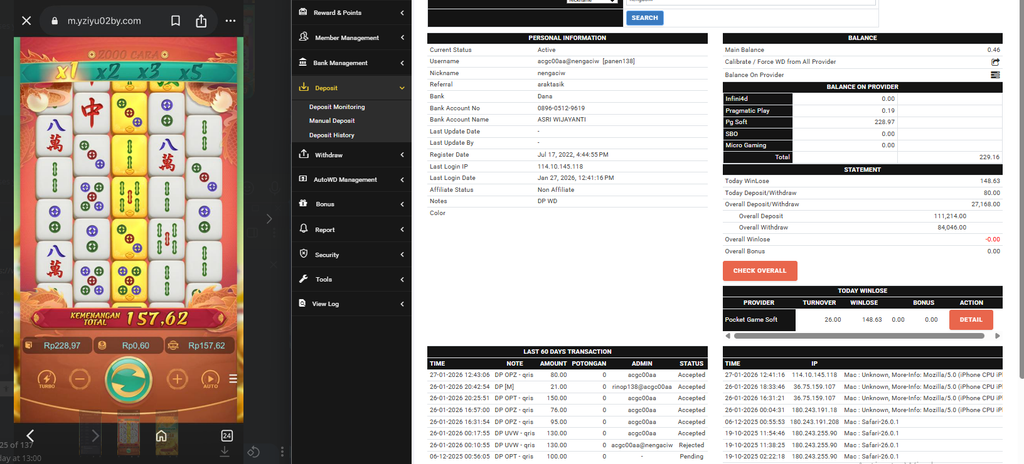Click the blue SEARCH button
This screenshot has width=1024, height=464.
pyautogui.click(x=645, y=18)
